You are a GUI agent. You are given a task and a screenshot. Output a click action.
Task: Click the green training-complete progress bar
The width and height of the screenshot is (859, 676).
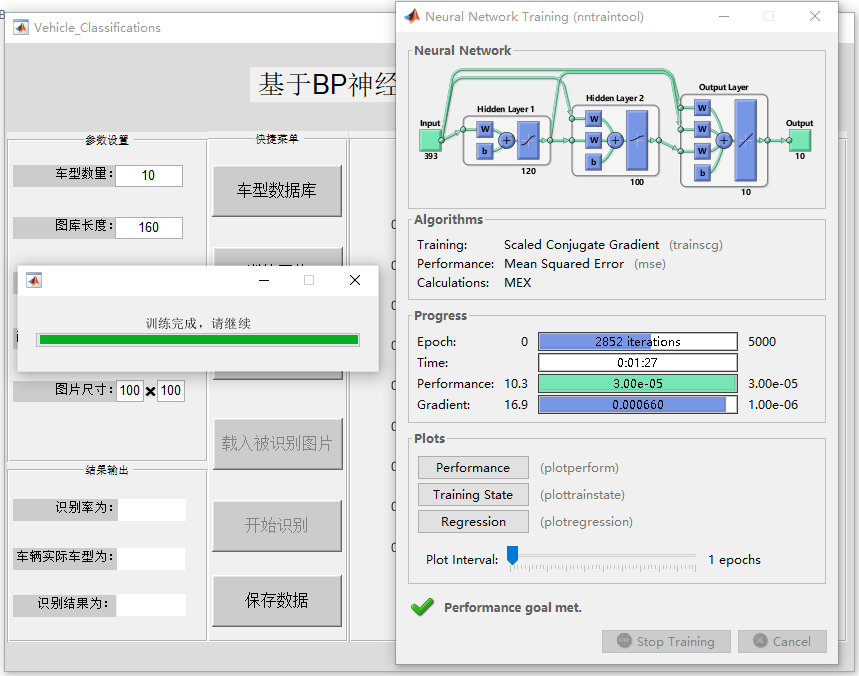tap(198, 340)
